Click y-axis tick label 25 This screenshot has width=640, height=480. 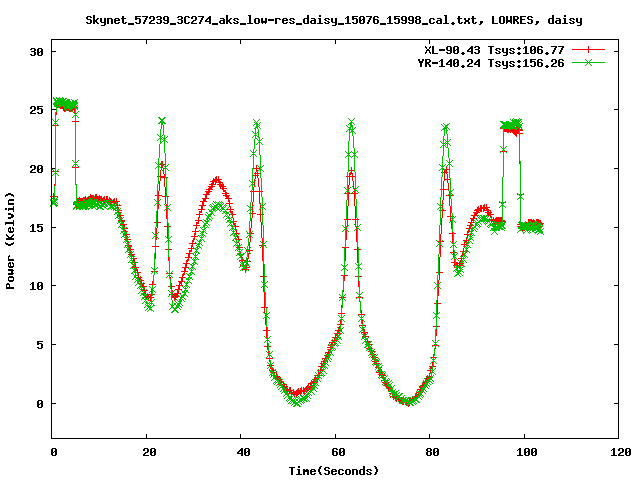pyautogui.click(x=36, y=110)
